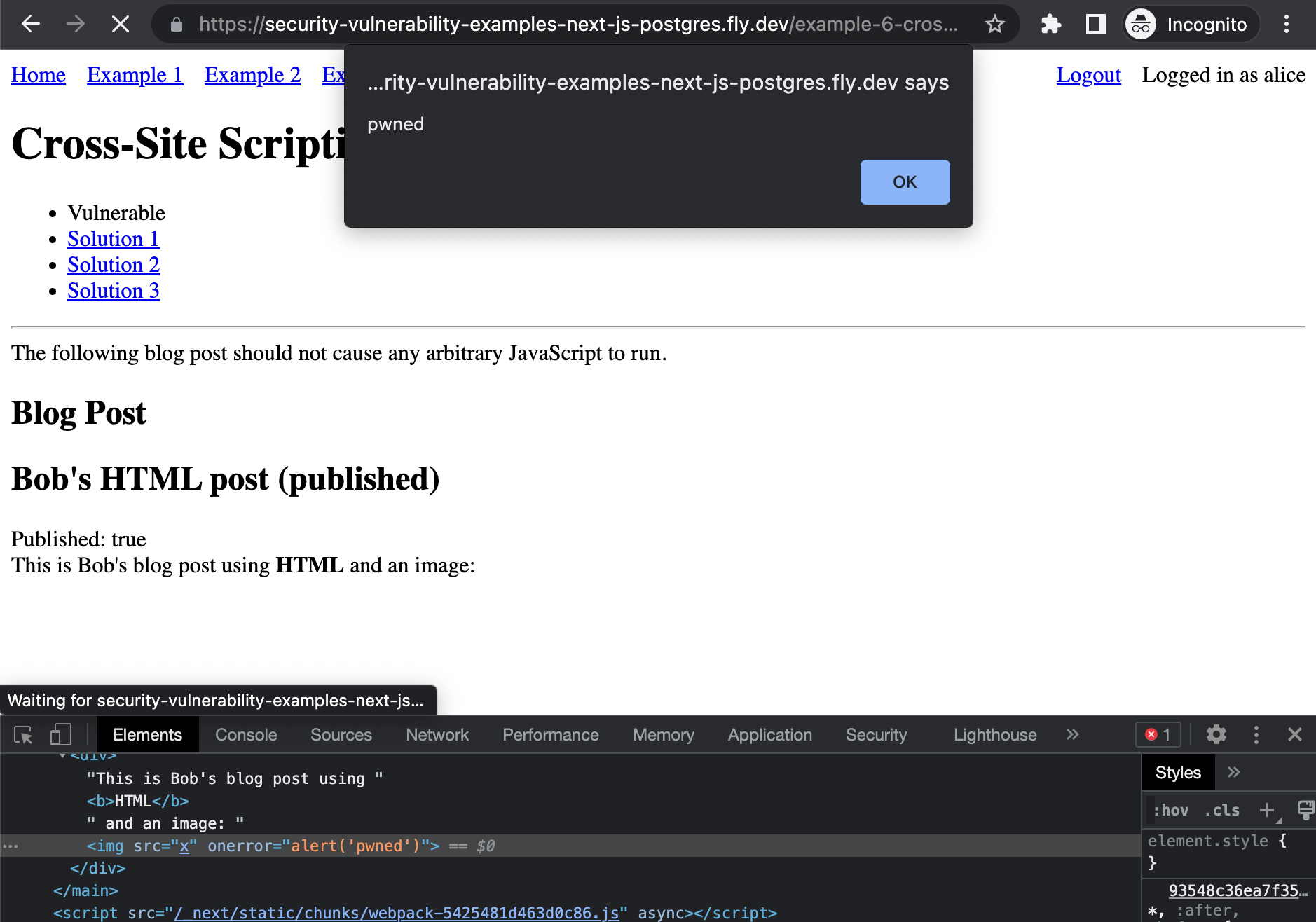Open the Solution 3 link
This screenshot has height=922, width=1316.
tap(114, 291)
